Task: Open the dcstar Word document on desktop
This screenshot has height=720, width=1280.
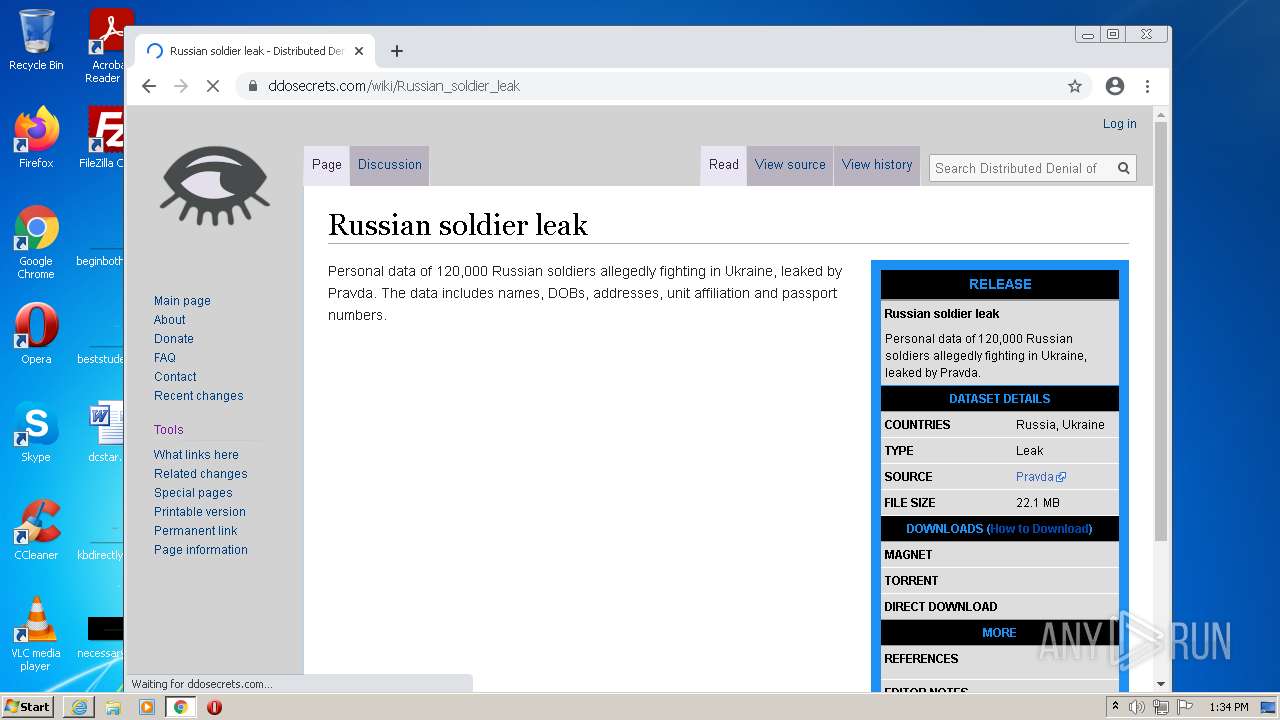Action: pyautogui.click(x=105, y=431)
